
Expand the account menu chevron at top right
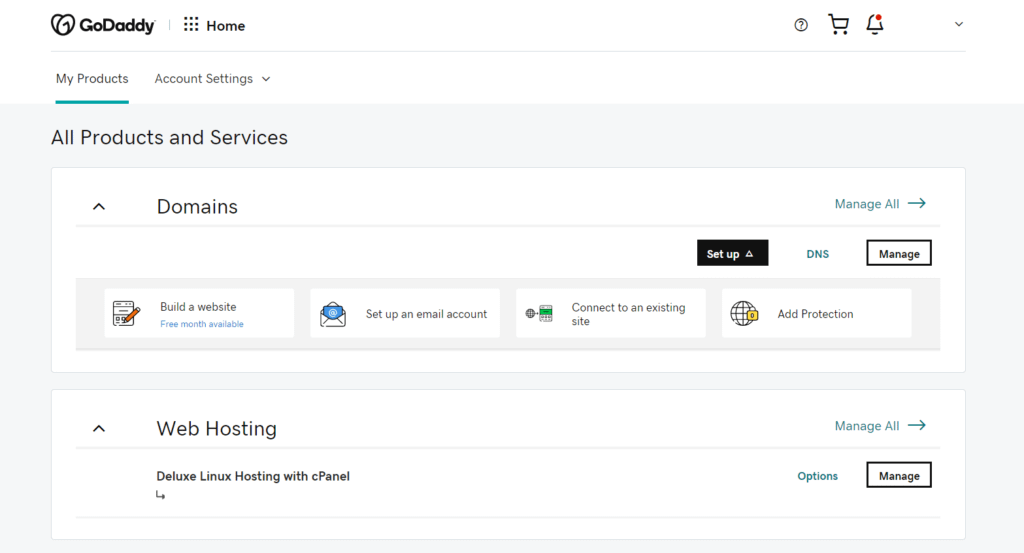point(959,24)
